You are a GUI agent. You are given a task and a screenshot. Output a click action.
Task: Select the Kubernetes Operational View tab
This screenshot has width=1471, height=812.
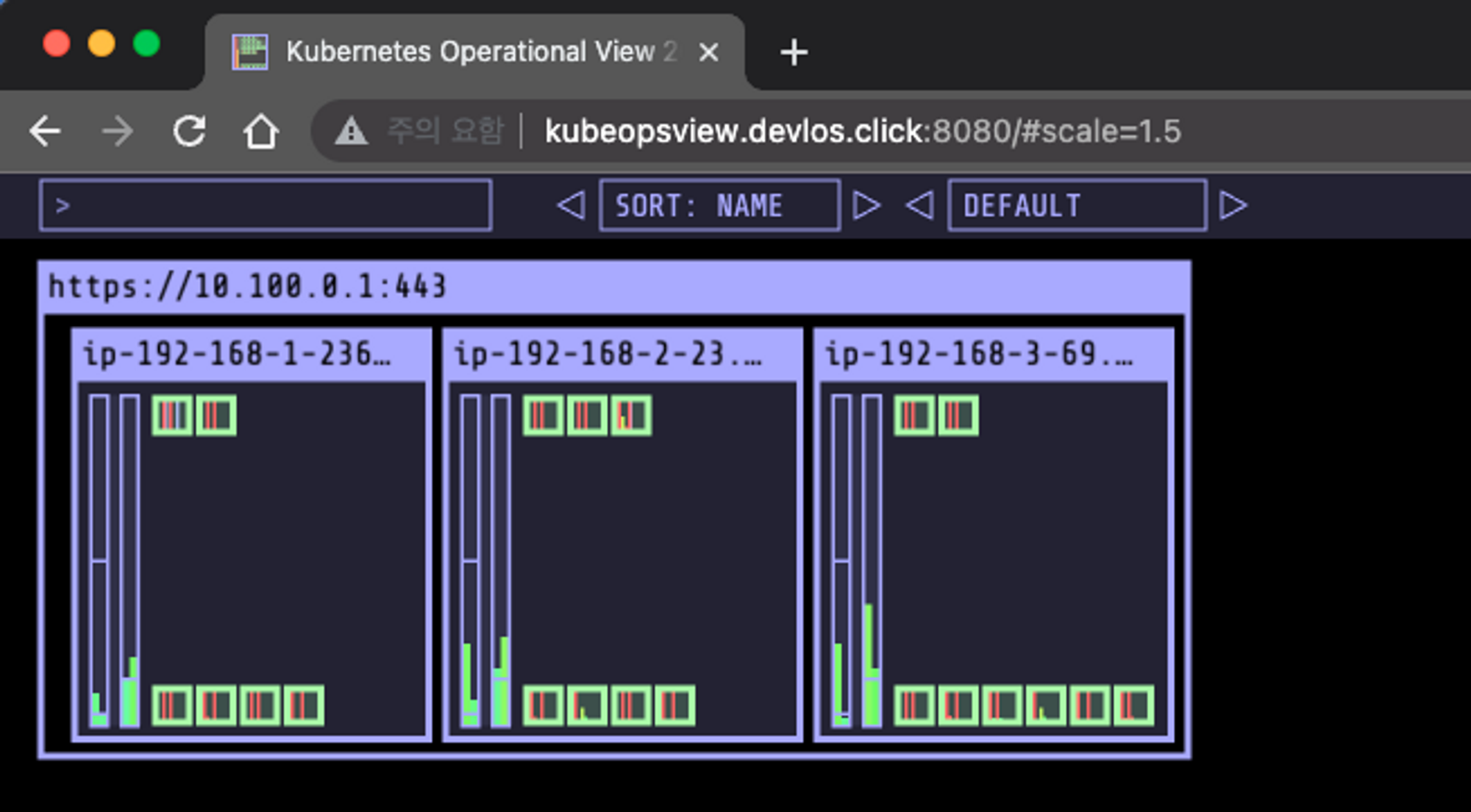click(x=471, y=52)
